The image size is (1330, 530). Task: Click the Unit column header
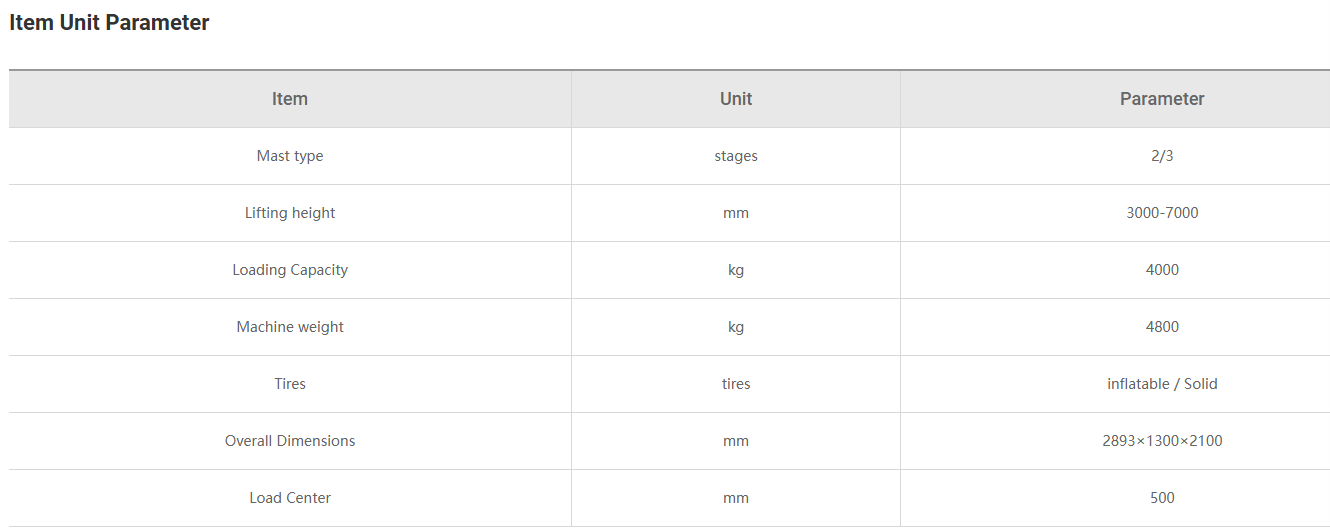736,99
